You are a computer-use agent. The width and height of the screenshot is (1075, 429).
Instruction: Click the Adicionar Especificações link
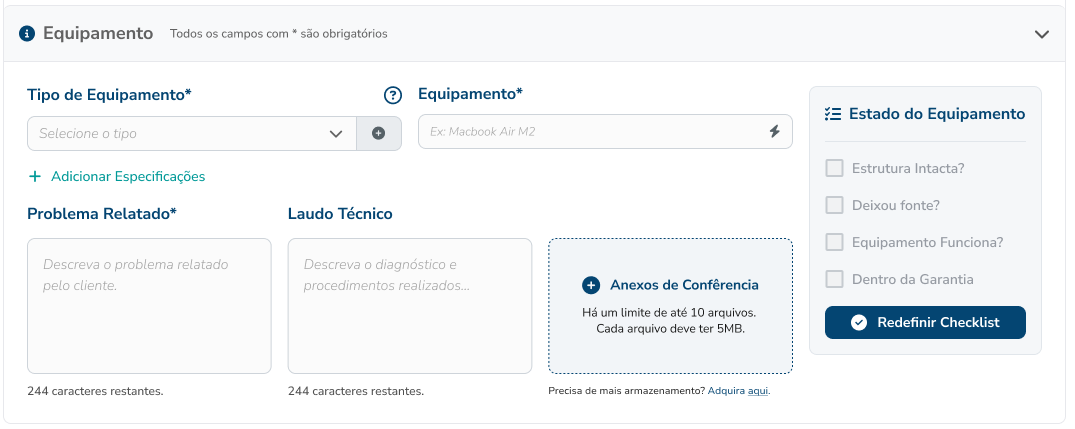pos(128,177)
